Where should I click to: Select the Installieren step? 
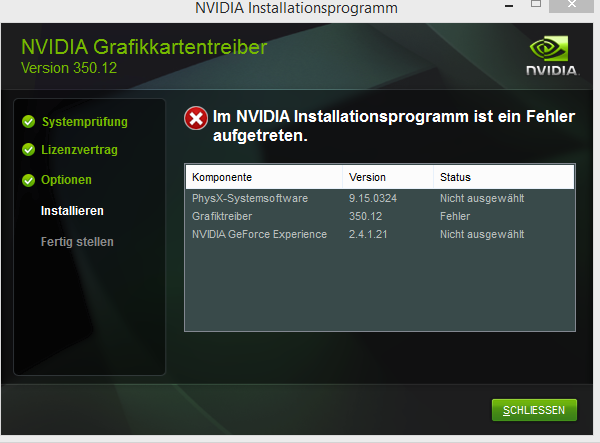pos(72,211)
